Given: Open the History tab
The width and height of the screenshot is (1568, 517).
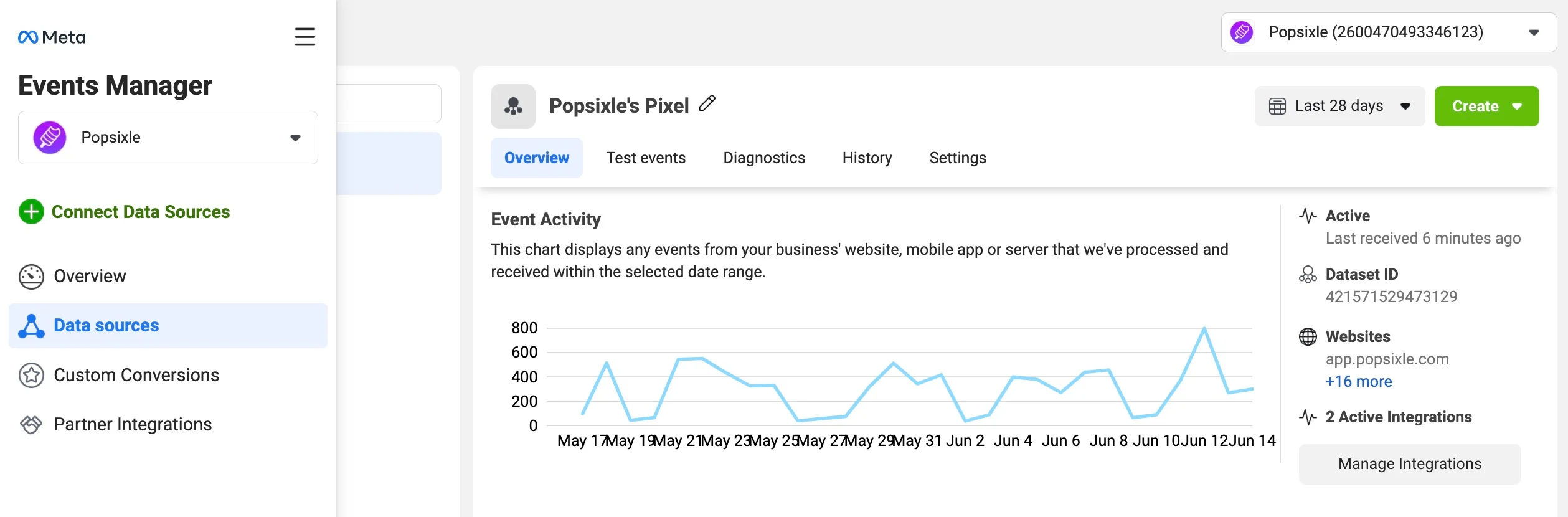Looking at the screenshot, I should [x=867, y=158].
